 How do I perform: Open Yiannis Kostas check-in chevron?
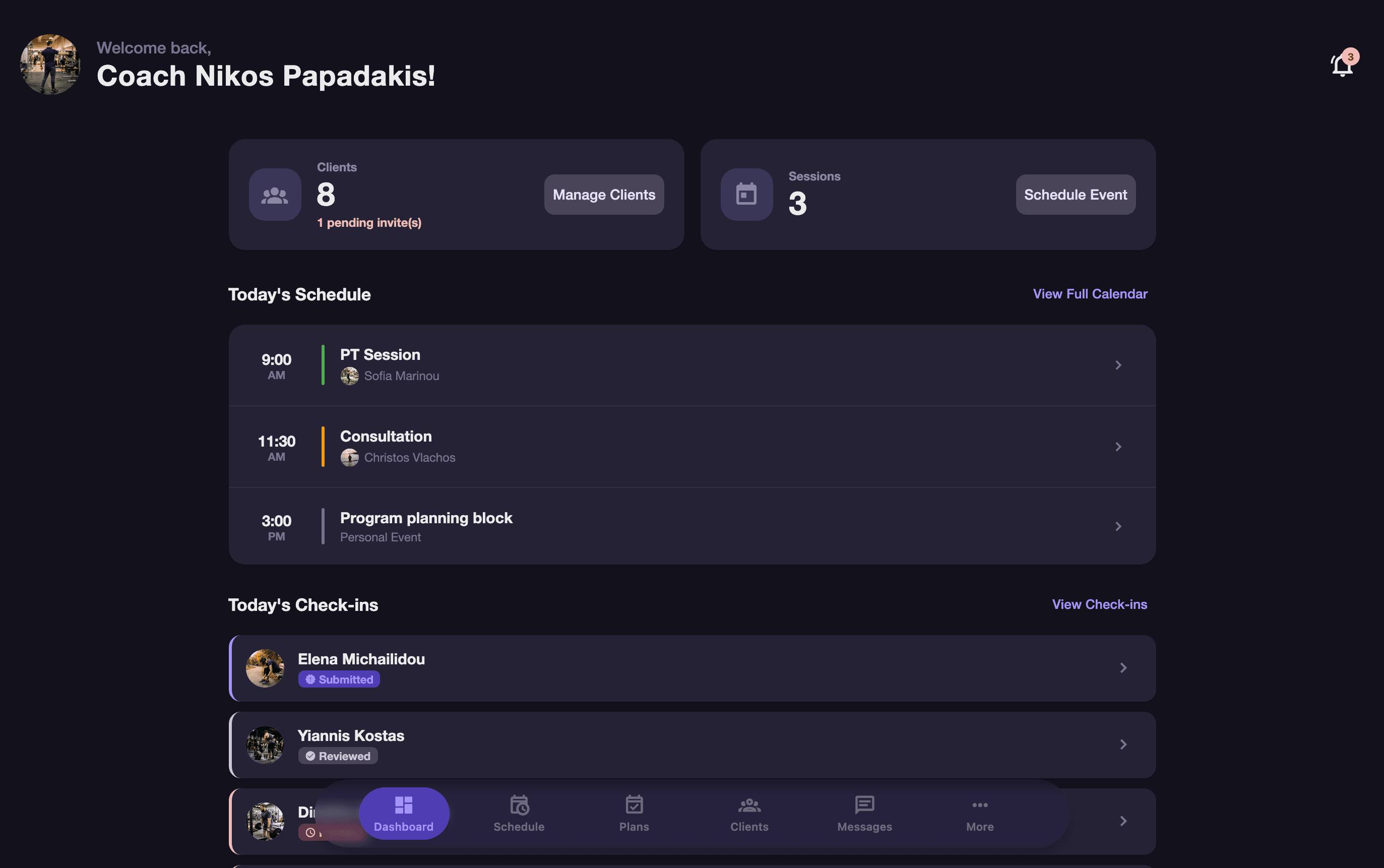(1123, 745)
